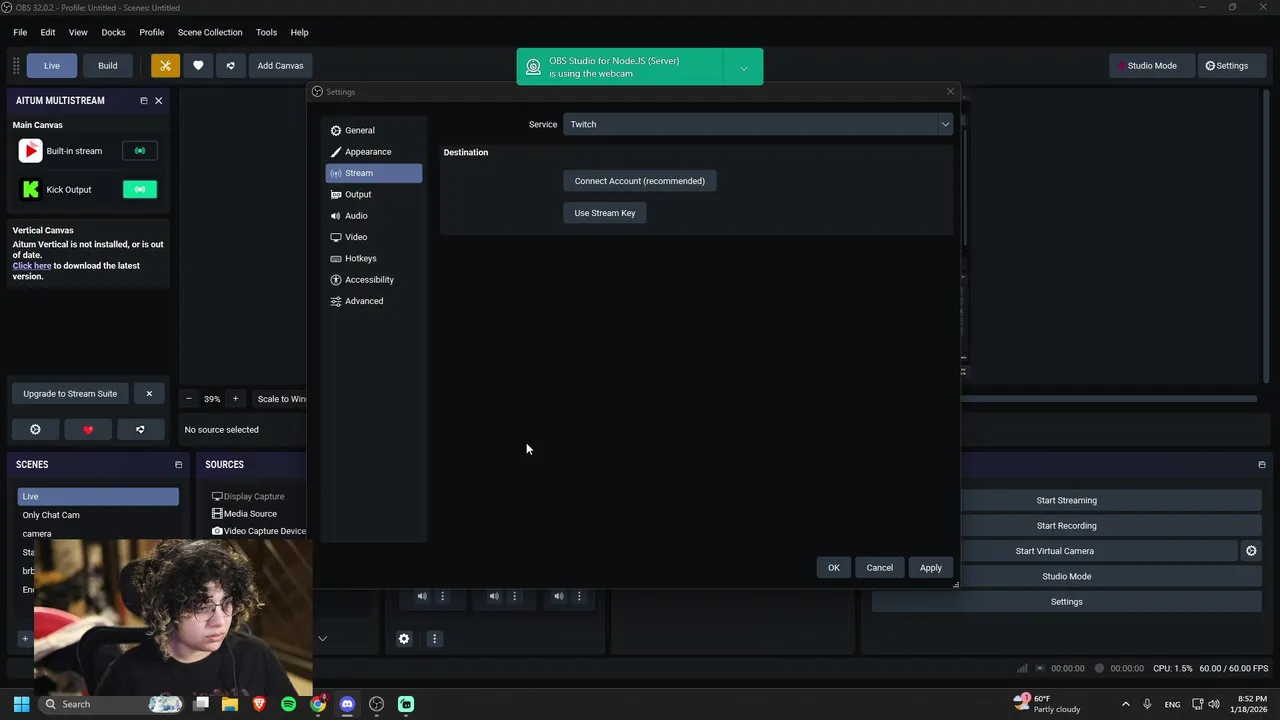Open Discord from the taskbar
Screen dimensions: 1280x720
click(x=347, y=704)
